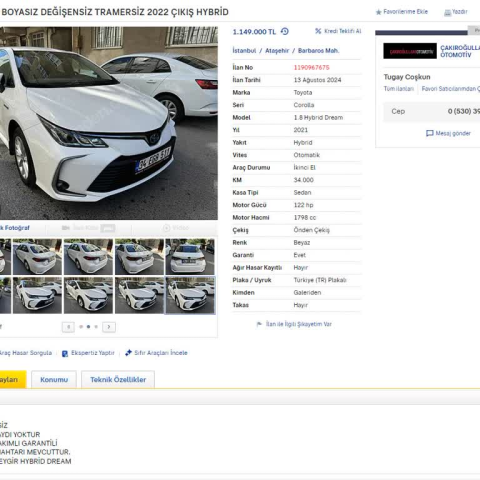
Task: Click İstanbul in location breadcrumb
Action: (x=244, y=51)
